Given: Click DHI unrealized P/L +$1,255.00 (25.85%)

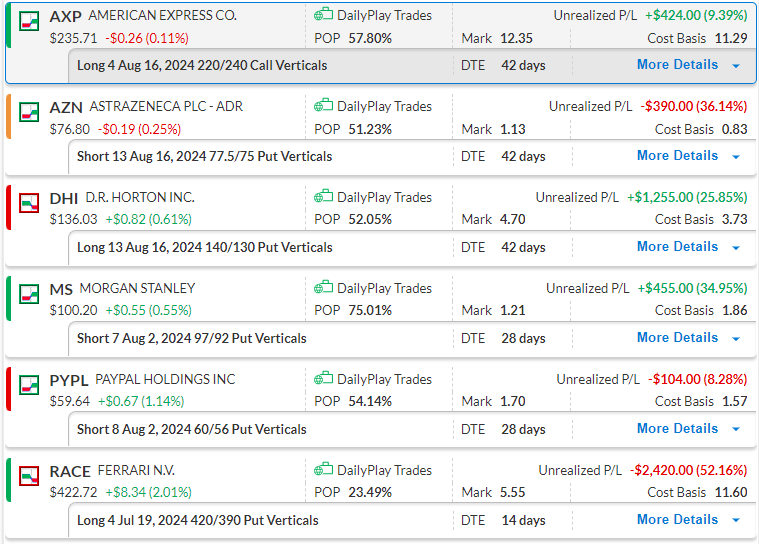Looking at the screenshot, I should click(x=687, y=197).
